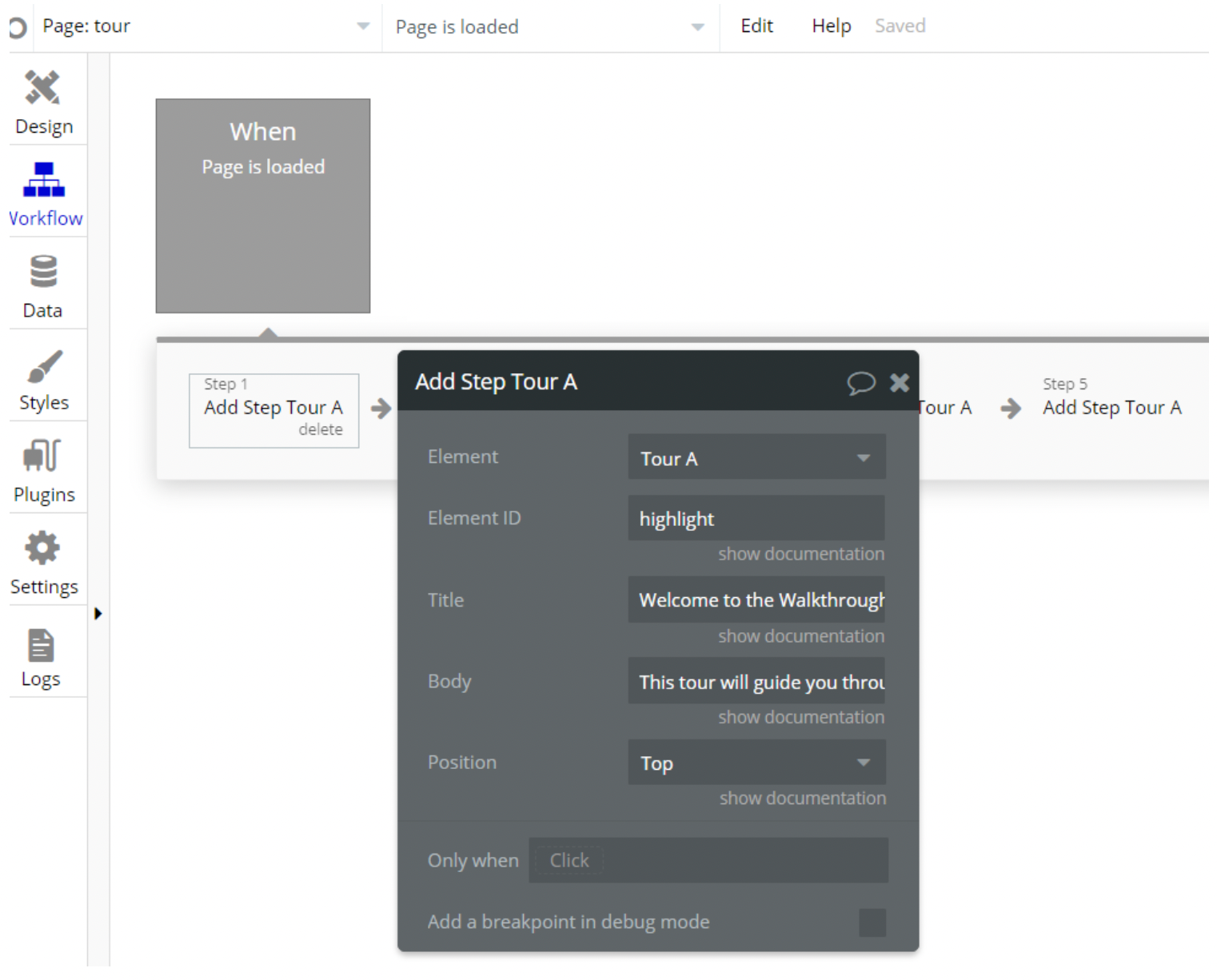The height and width of the screenshot is (980, 1217).
Task: Click the Body input field
Action: 756,681
